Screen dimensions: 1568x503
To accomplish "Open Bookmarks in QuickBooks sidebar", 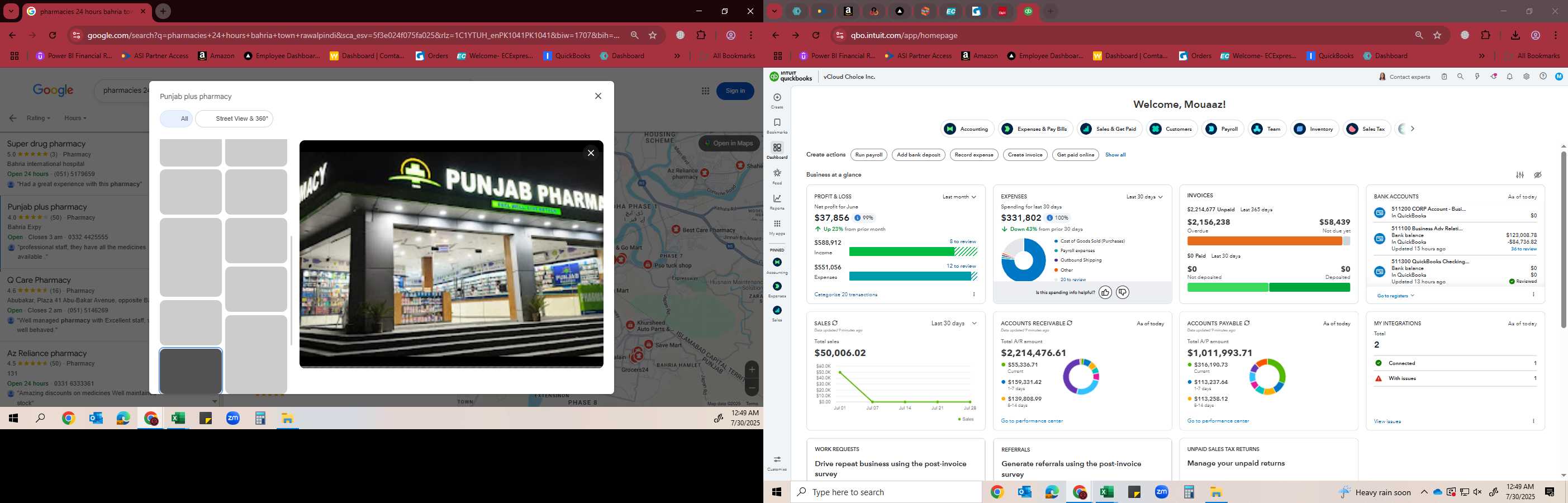I will point(777,126).
